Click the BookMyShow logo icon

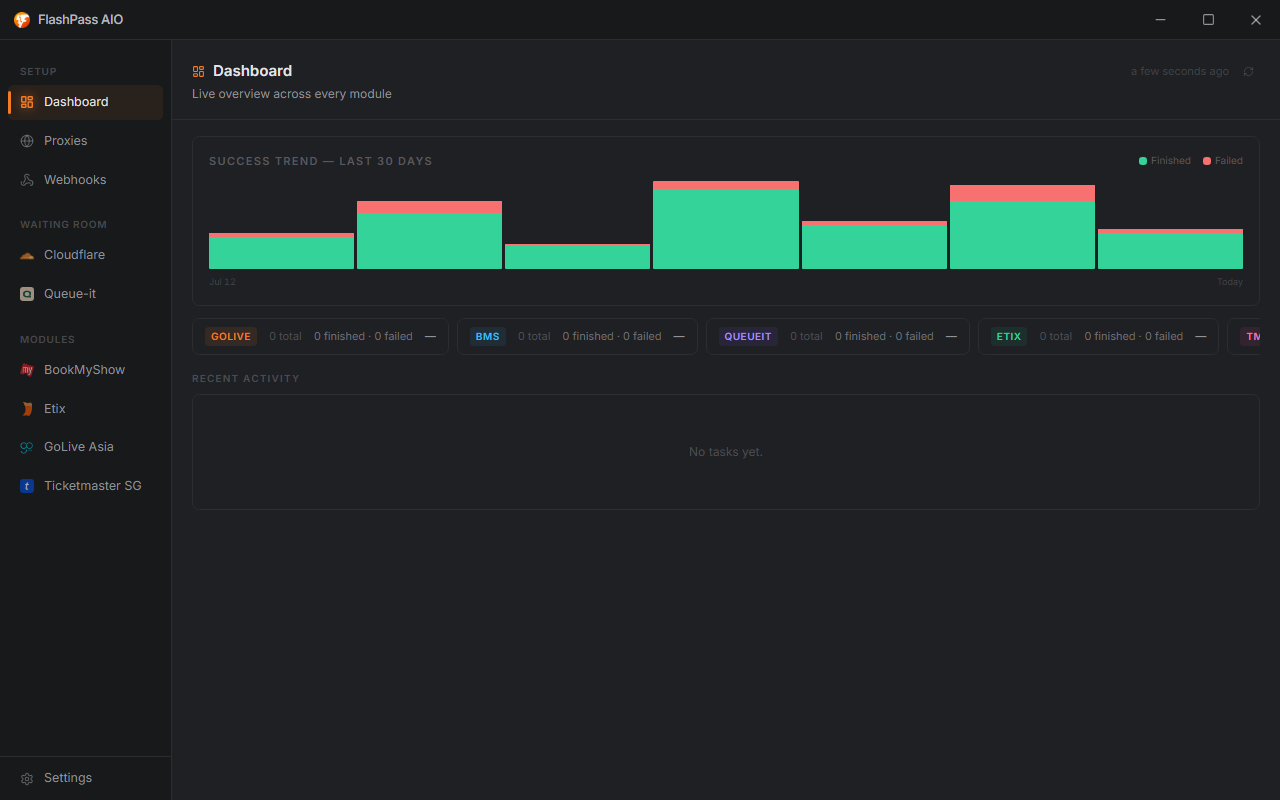27,370
